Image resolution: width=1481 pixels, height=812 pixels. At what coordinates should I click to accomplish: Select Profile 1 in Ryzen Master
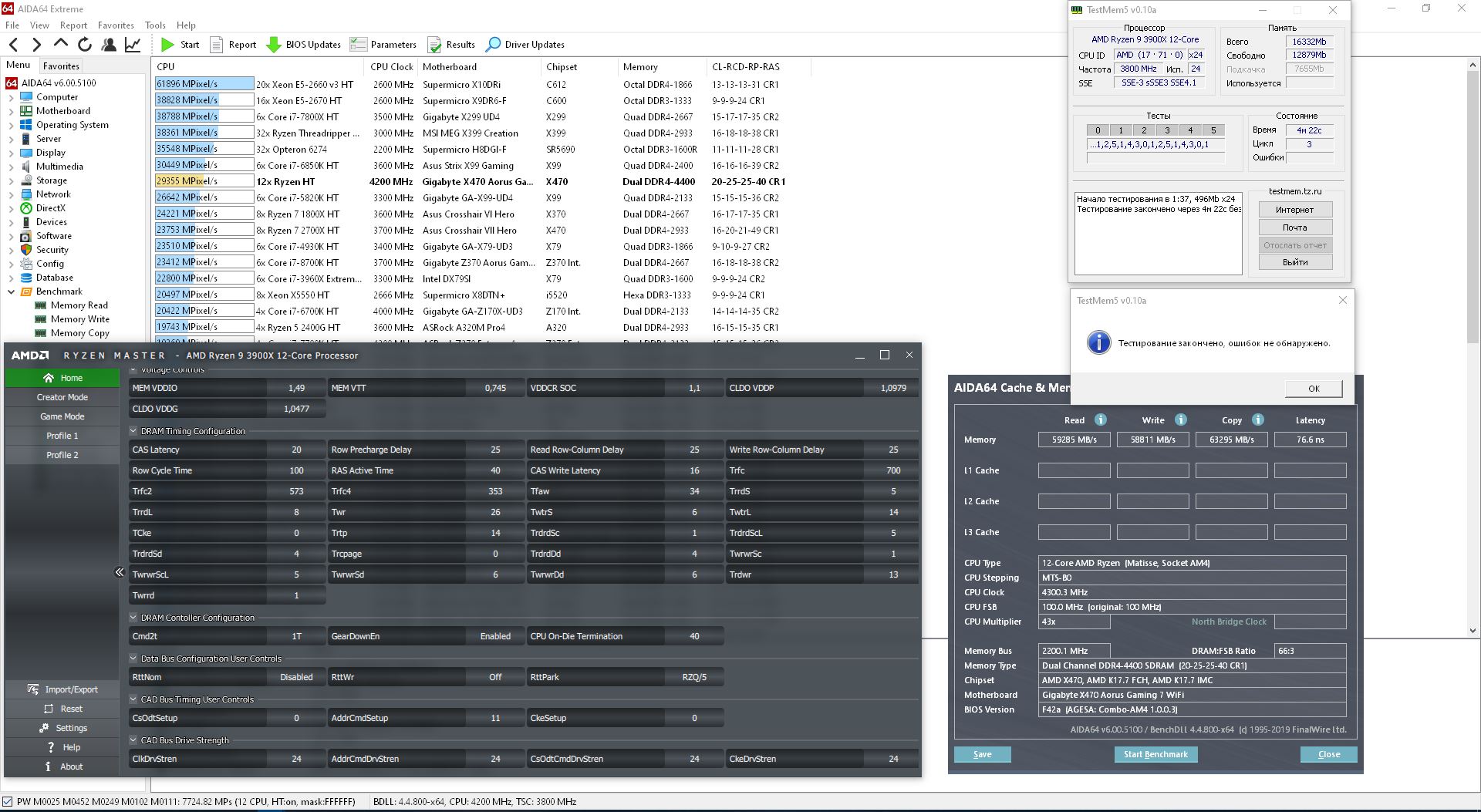click(x=62, y=436)
